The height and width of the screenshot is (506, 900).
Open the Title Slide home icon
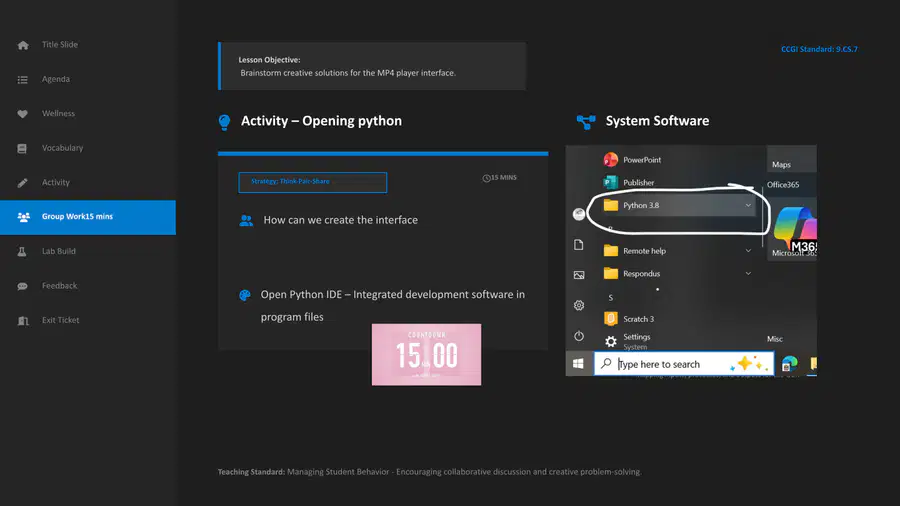[x=23, y=45]
